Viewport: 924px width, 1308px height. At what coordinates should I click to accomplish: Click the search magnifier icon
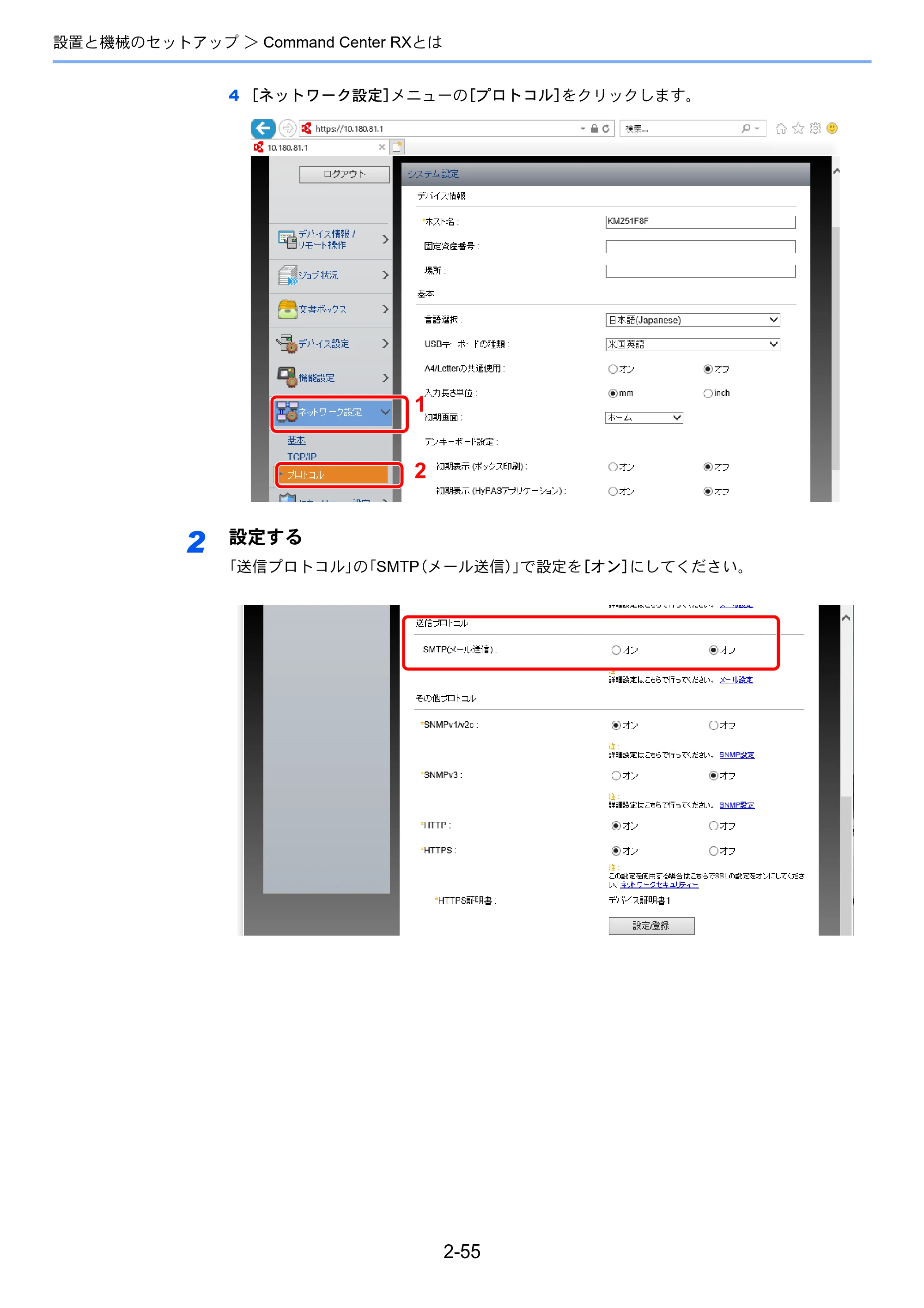click(x=745, y=128)
